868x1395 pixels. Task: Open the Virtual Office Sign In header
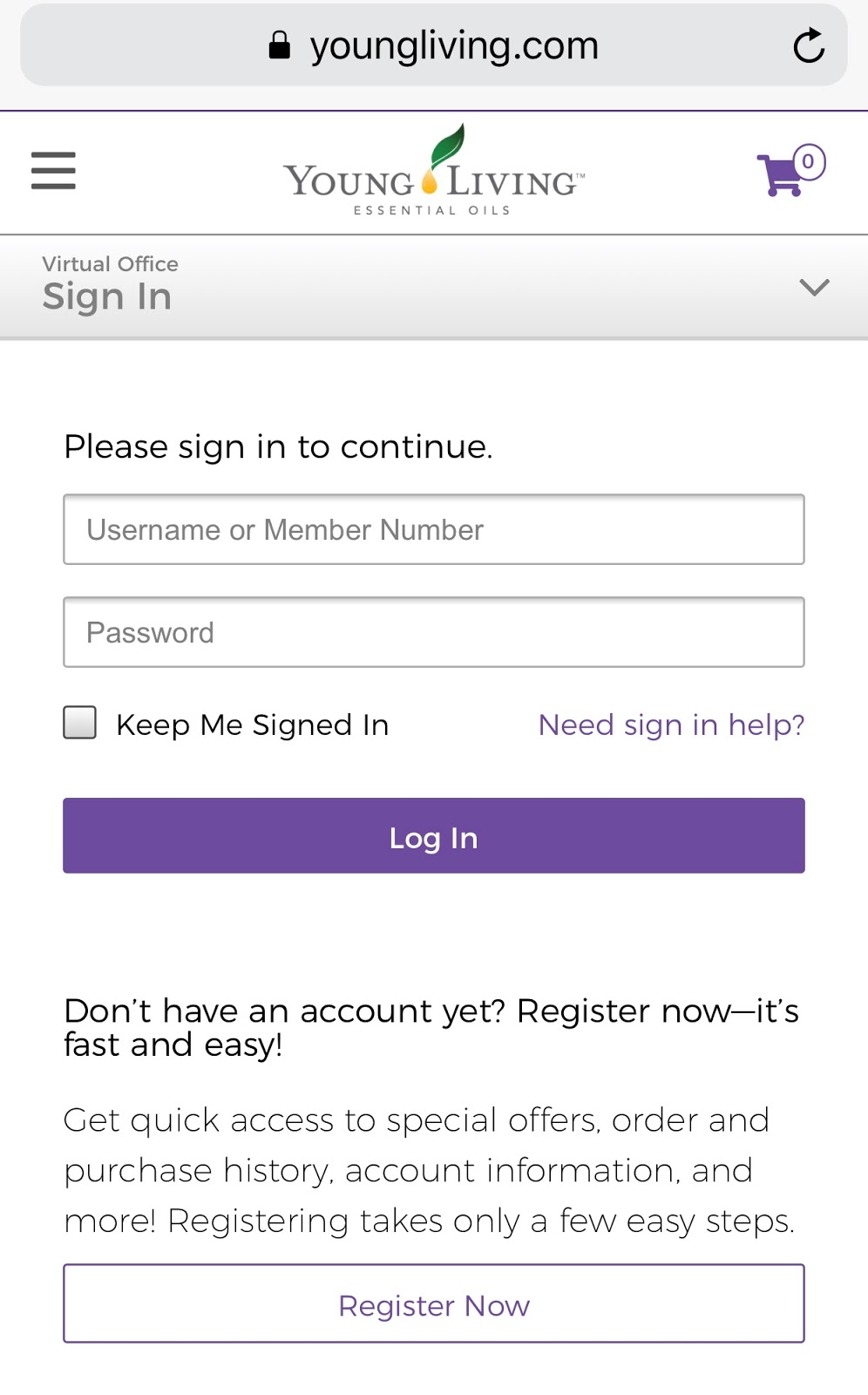tap(434, 287)
